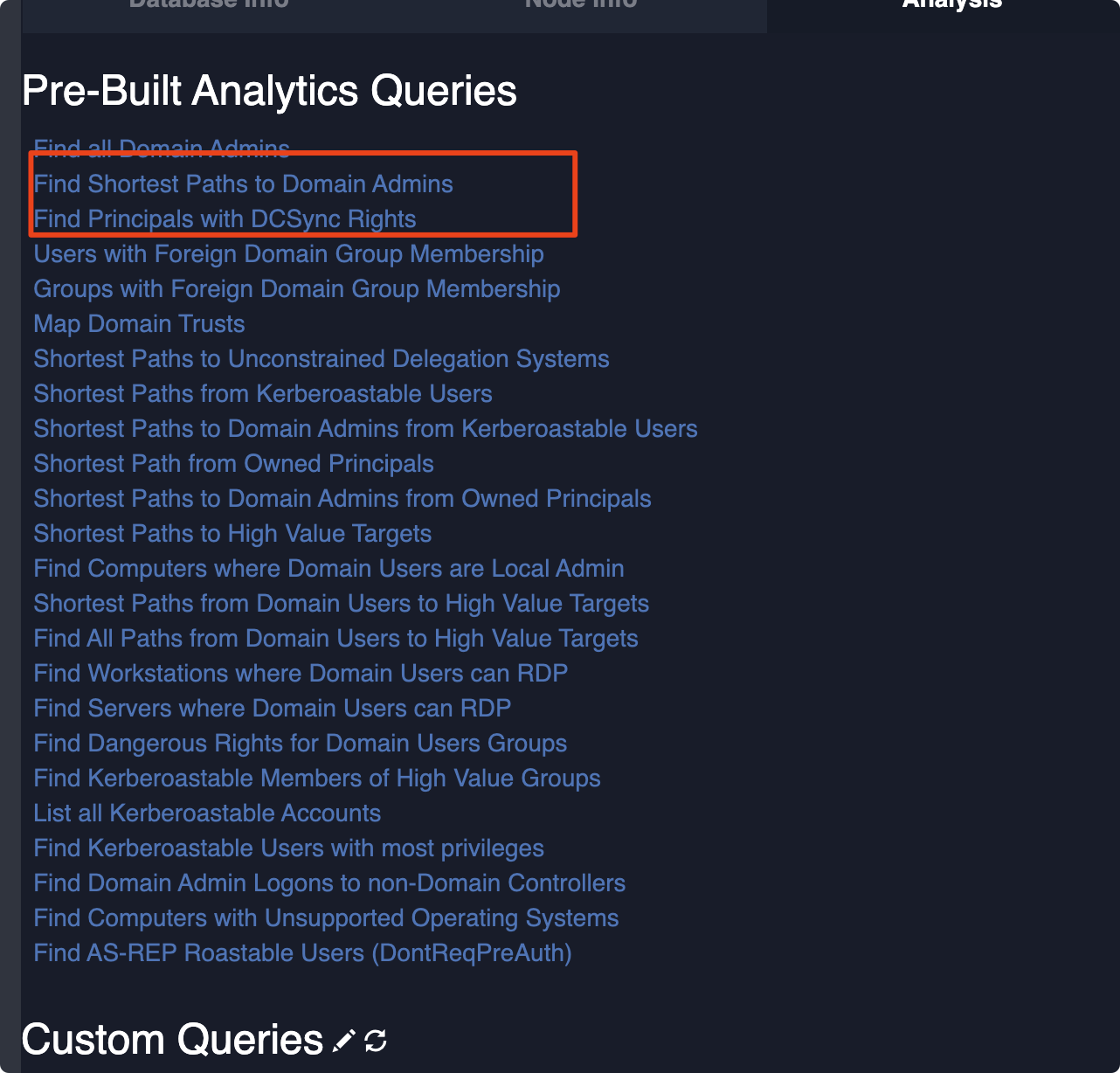Run Find Shortest Paths to Domain Admins
Viewport: 1120px width, 1073px height.
243,184
